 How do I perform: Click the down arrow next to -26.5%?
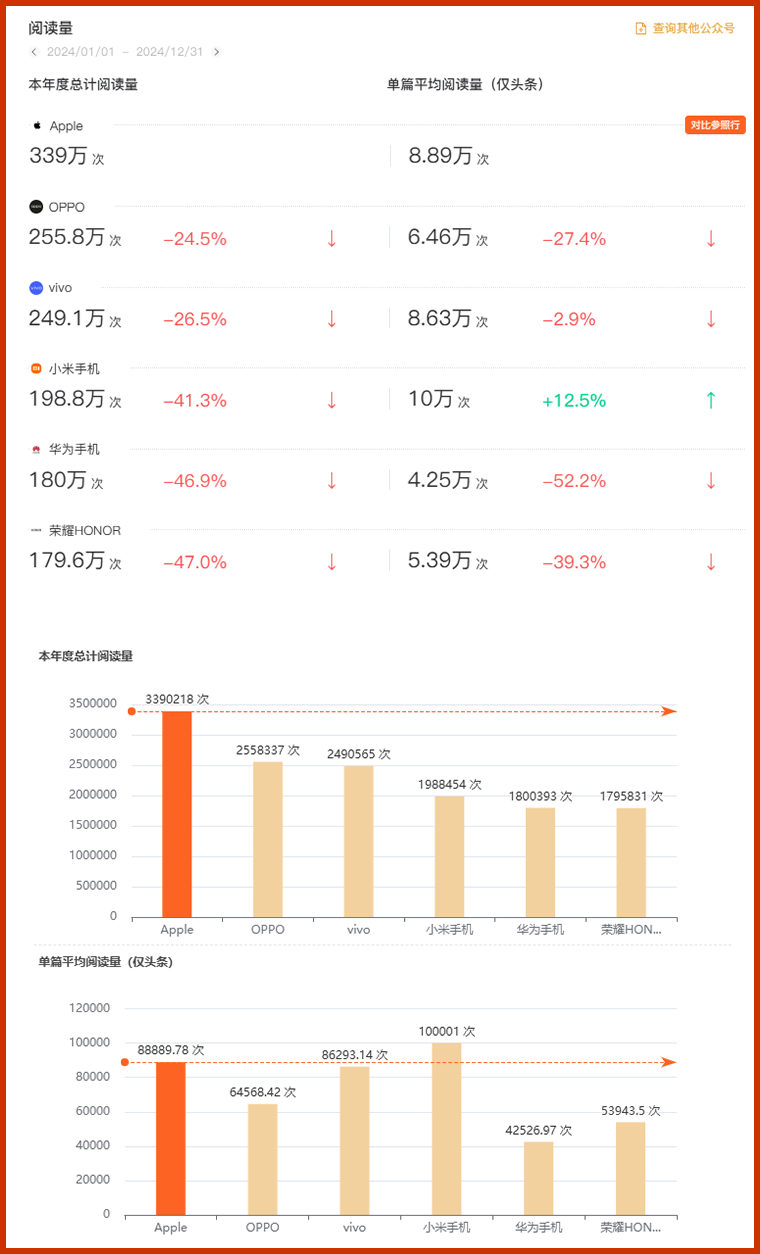tap(332, 320)
